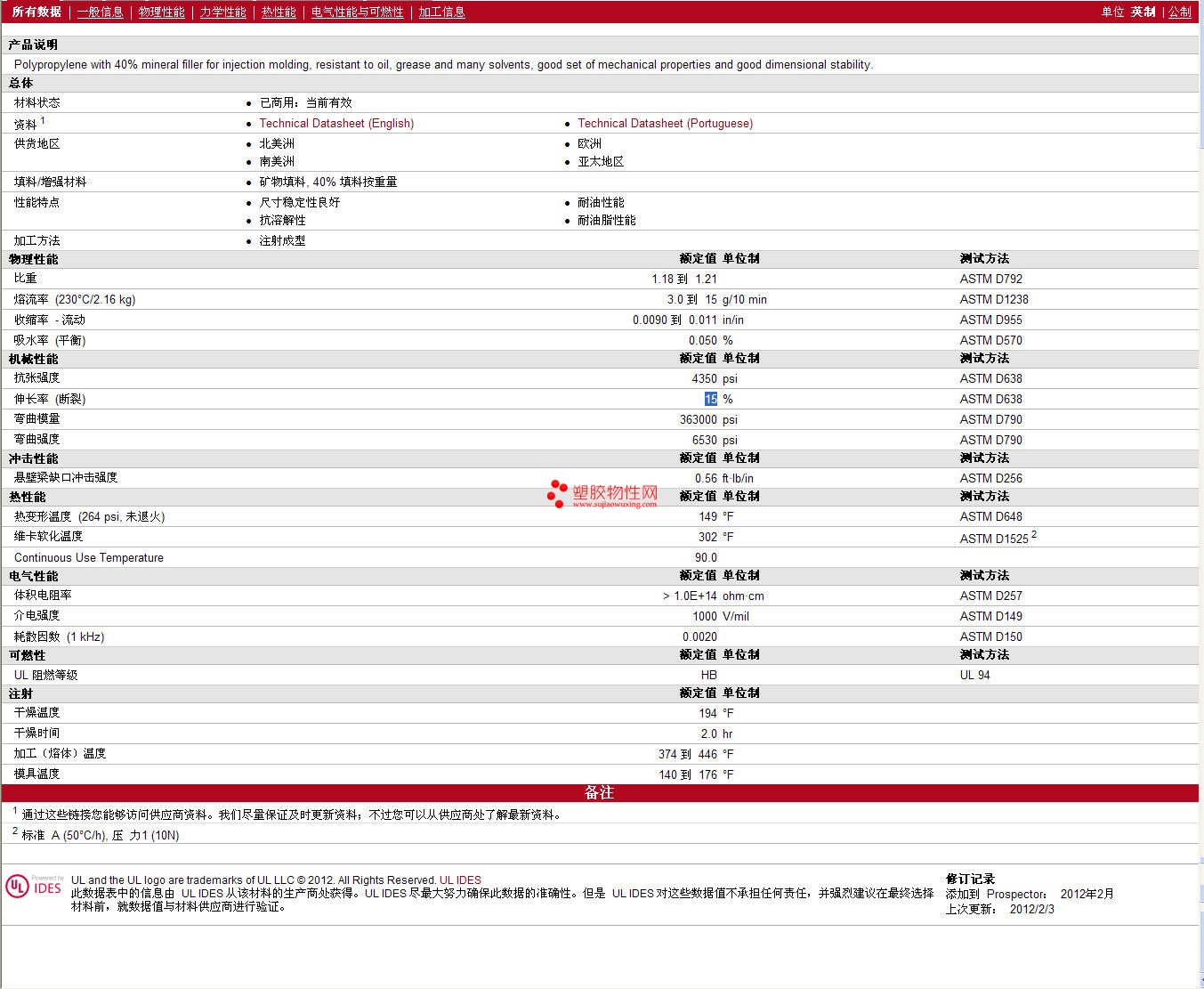Click footnote 1 superscript beside 资料

(x=43, y=120)
